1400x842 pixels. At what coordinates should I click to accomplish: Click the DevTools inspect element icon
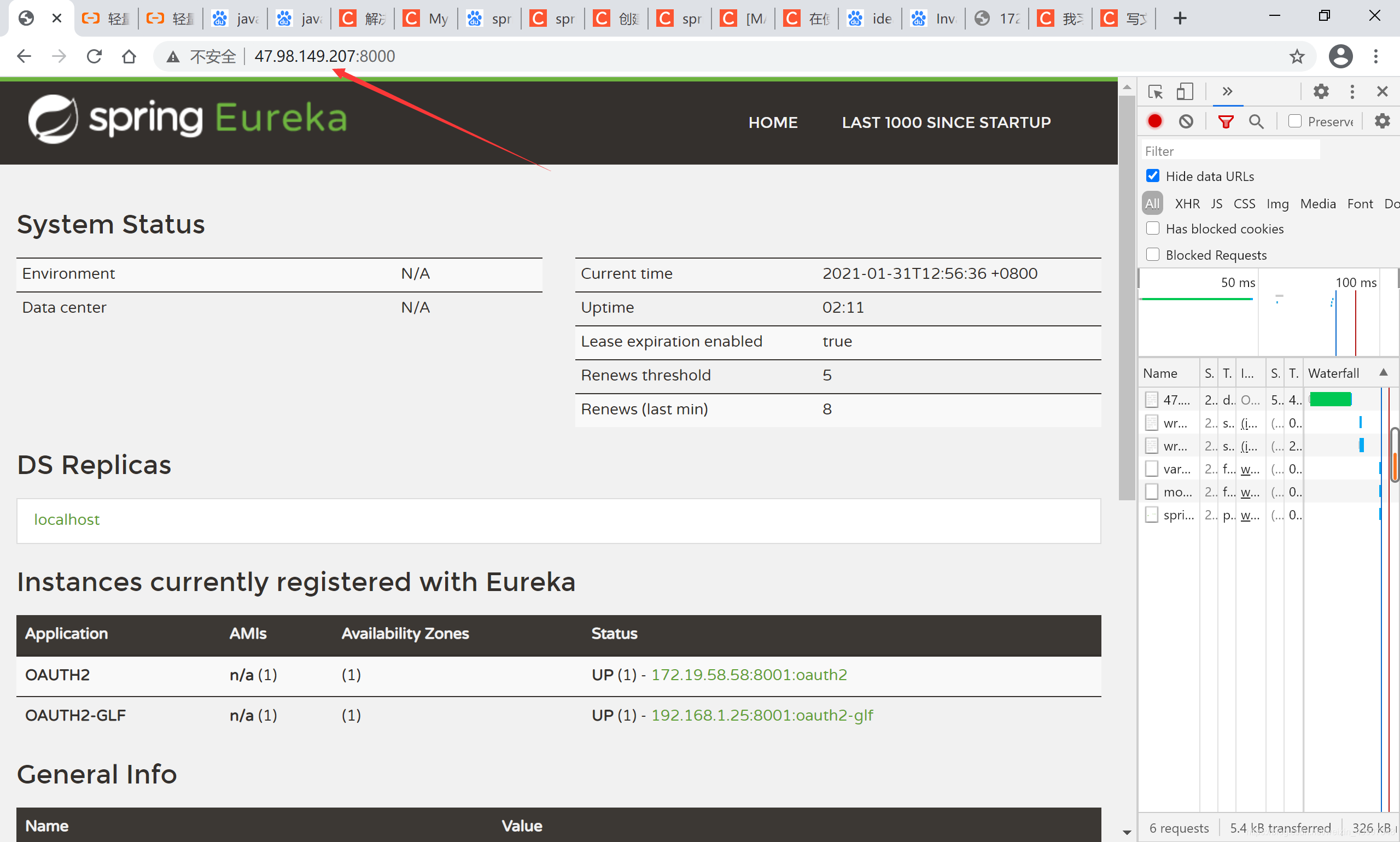point(1155,92)
